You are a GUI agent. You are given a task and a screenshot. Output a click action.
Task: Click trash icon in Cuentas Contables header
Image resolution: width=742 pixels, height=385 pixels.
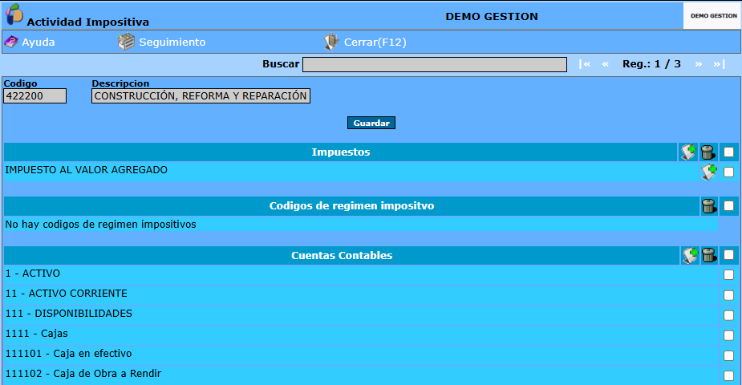(x=709, y=255)
